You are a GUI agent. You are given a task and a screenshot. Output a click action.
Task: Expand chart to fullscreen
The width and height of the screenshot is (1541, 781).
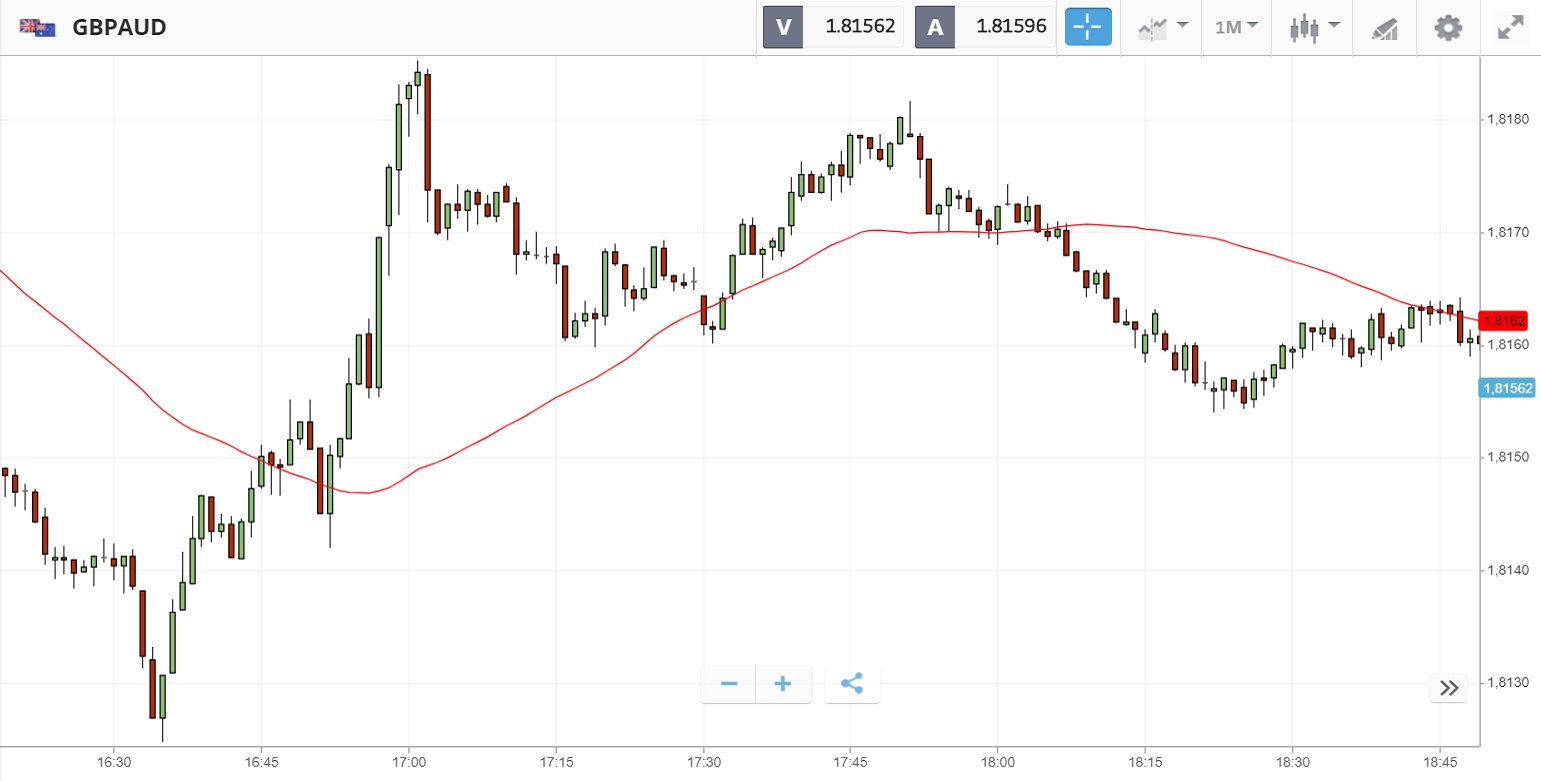1509,27
